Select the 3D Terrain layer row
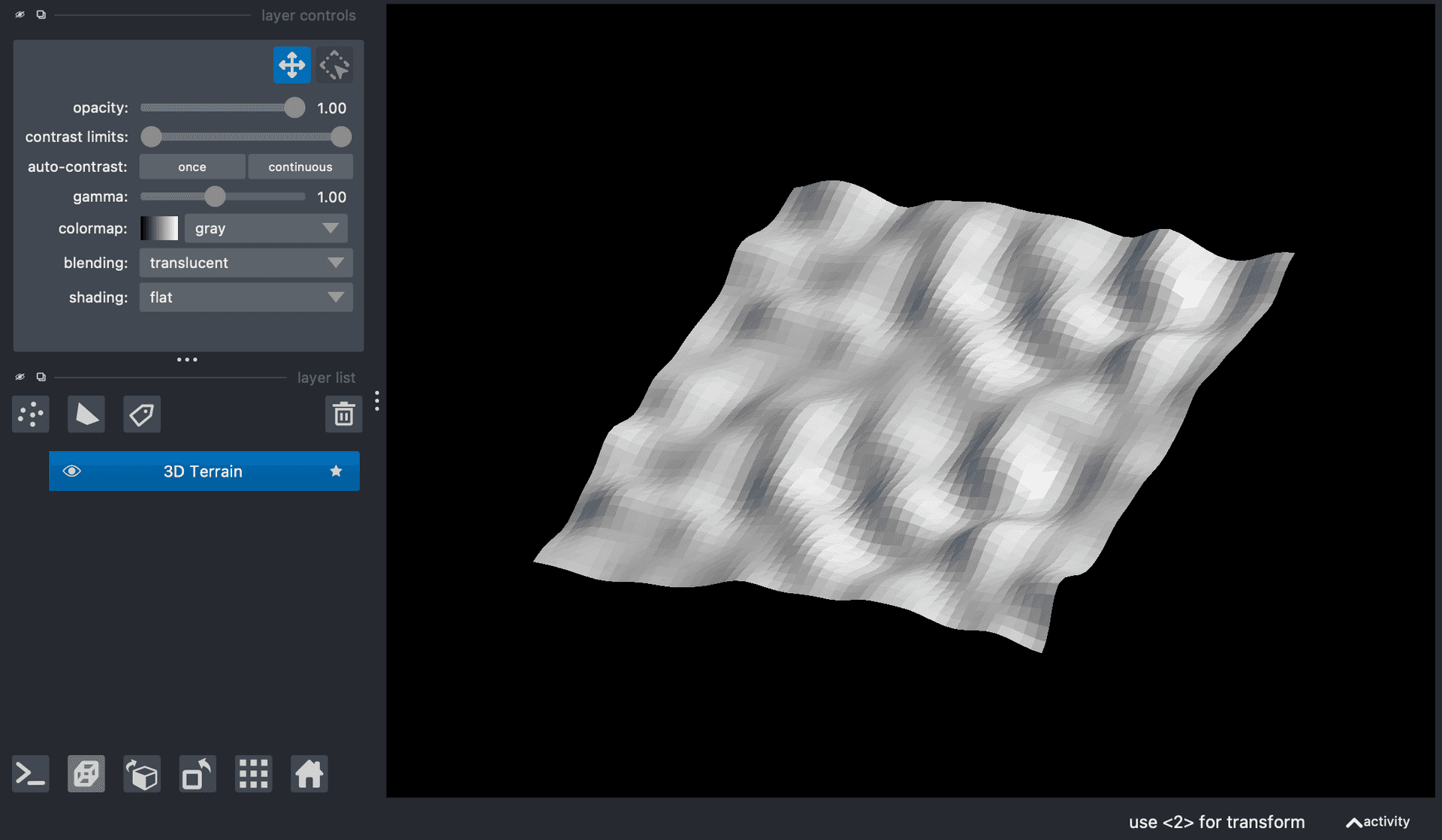 [204, 471]
